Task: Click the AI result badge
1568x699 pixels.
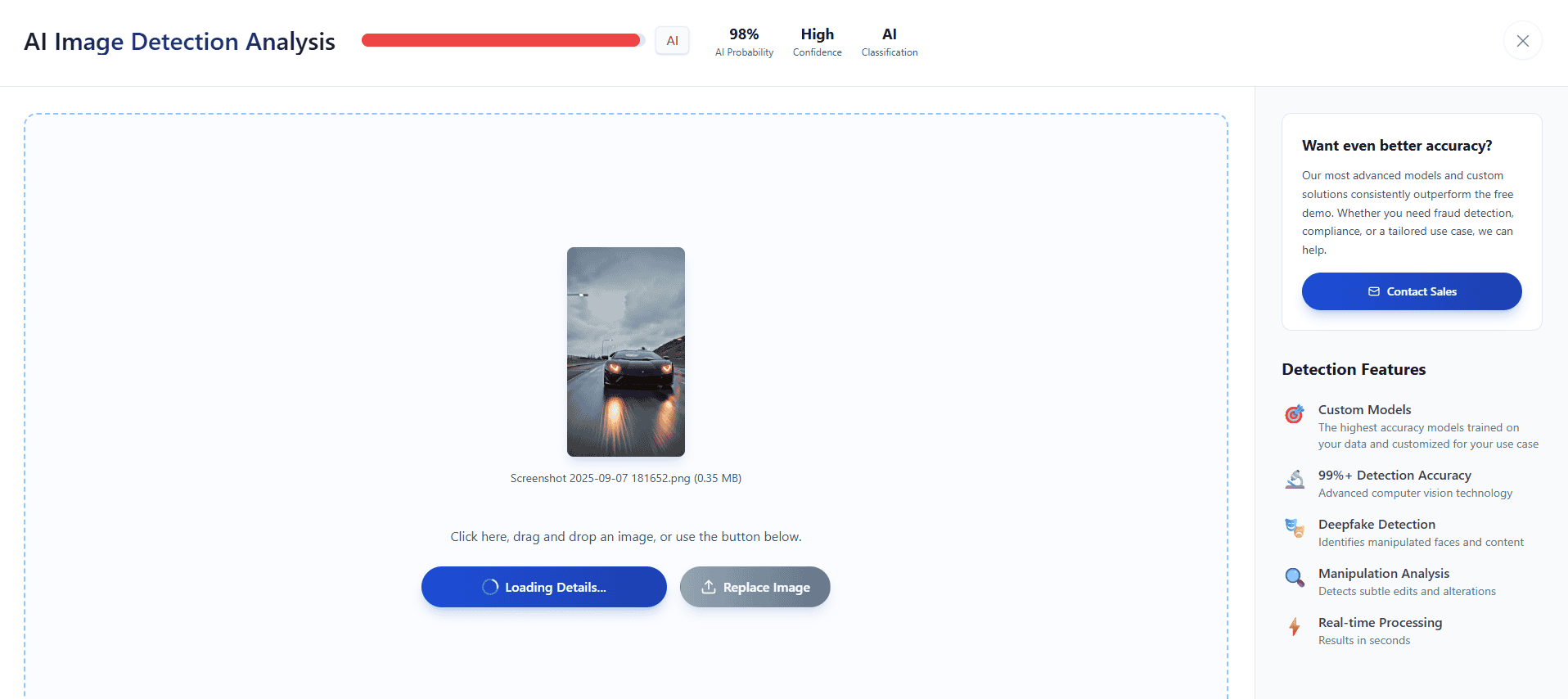Action: click(x=672, y=41)
